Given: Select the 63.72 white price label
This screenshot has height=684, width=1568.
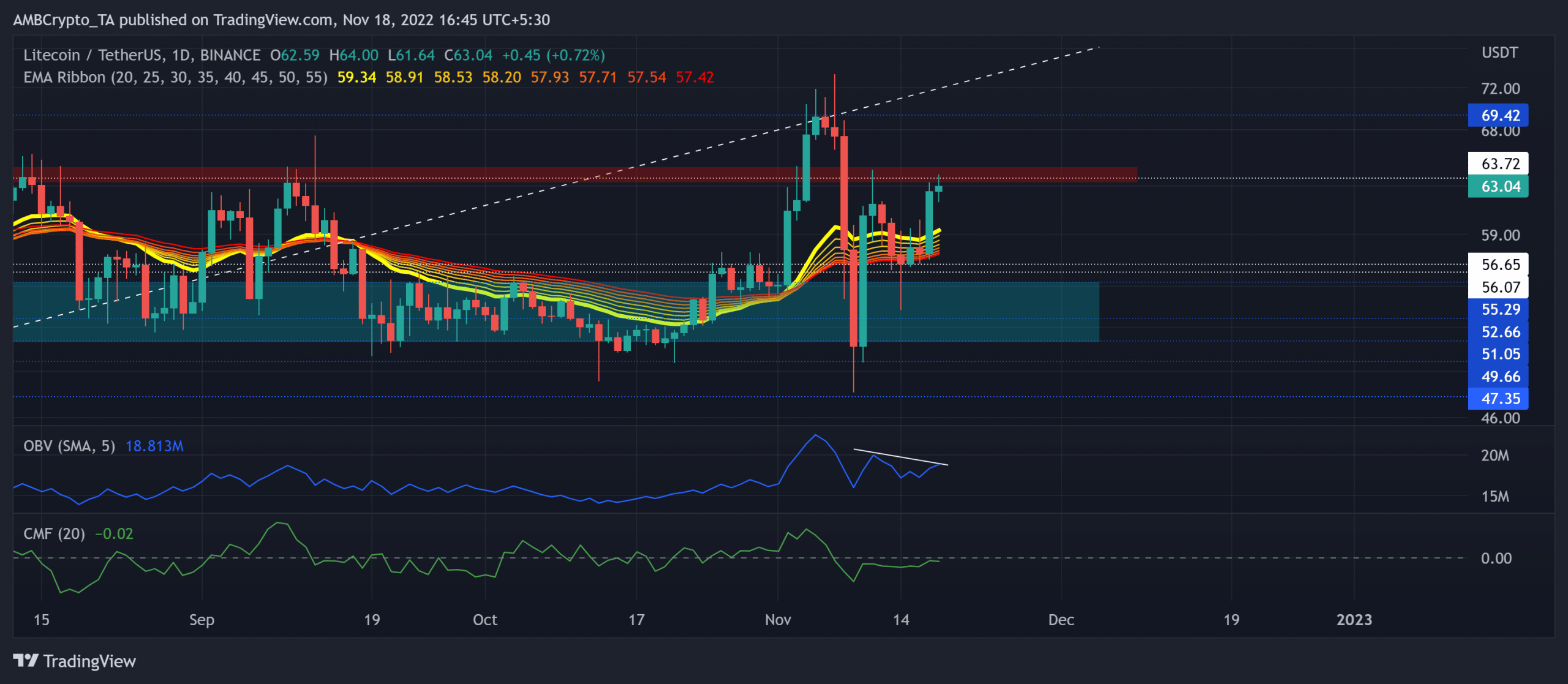Looking at the screenshot, I should click(1498, 163).
